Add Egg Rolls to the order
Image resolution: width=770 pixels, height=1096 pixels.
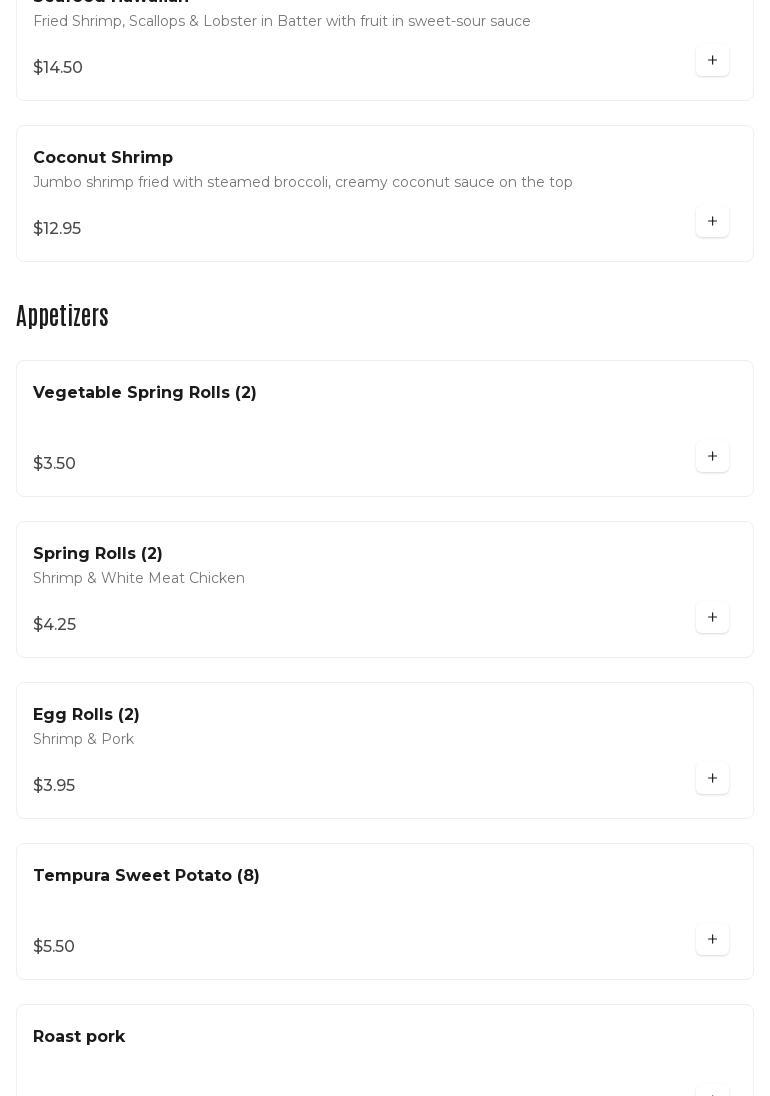[712, 779]
